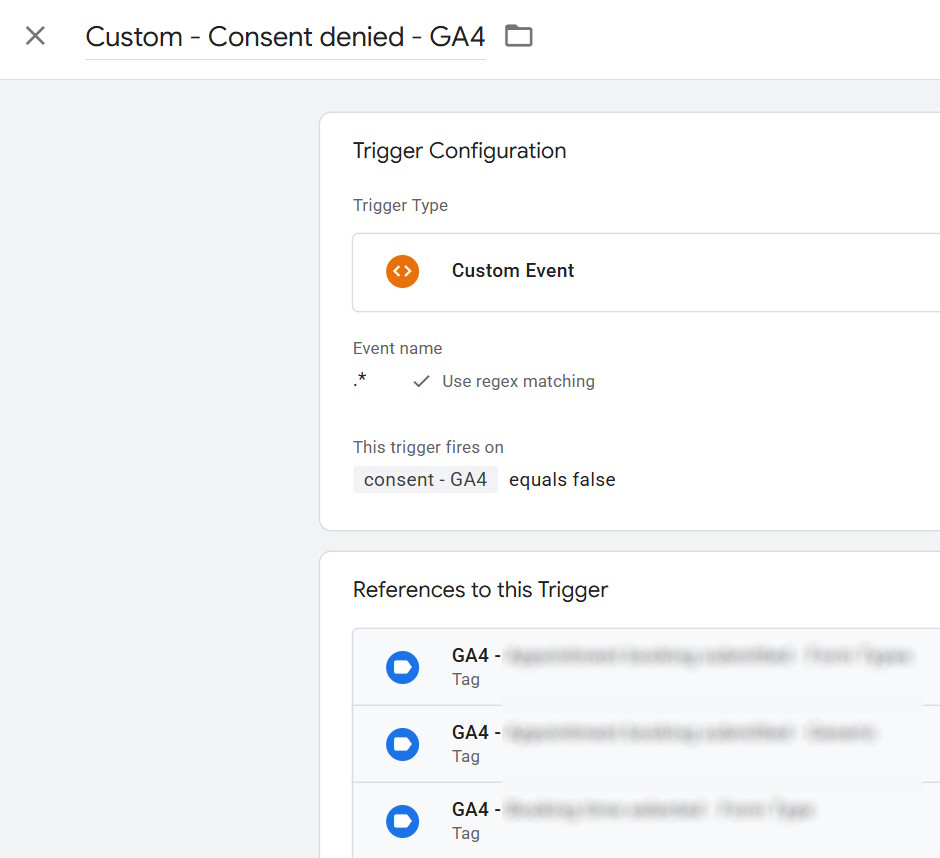This screenshot has width=940, height=858.
Task: Toggle the Use regex matching checkmark
Action: tap(421, 381)
